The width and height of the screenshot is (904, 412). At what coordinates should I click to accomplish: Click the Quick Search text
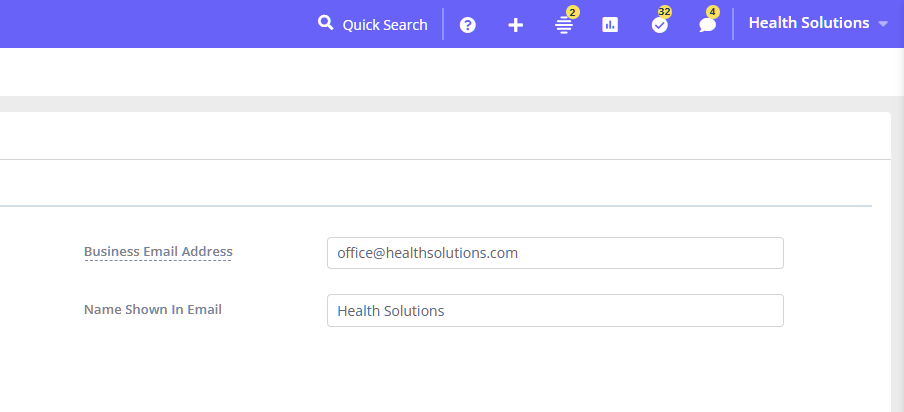click(385, 24)
